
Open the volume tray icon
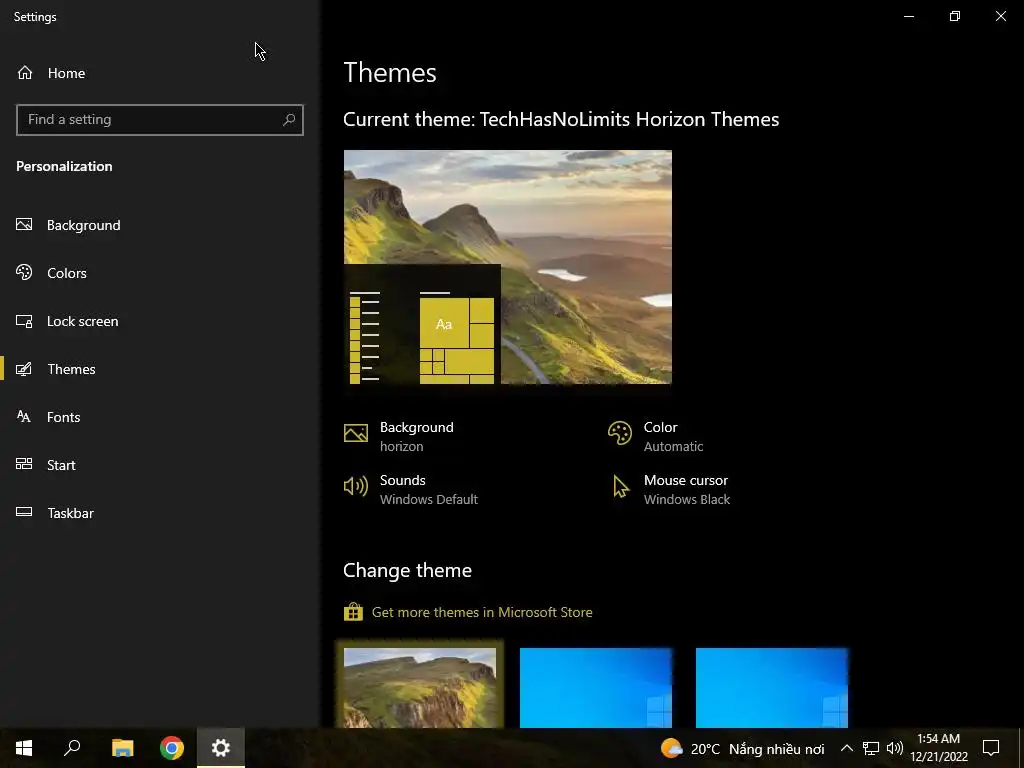point(895,748)
